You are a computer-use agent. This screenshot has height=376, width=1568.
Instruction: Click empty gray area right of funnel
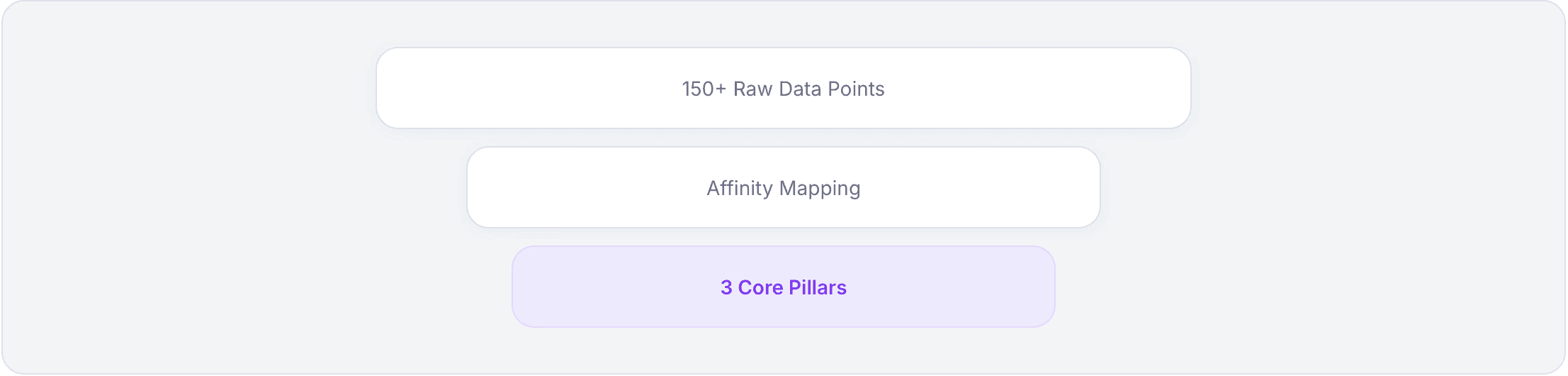click(1375, 188)
